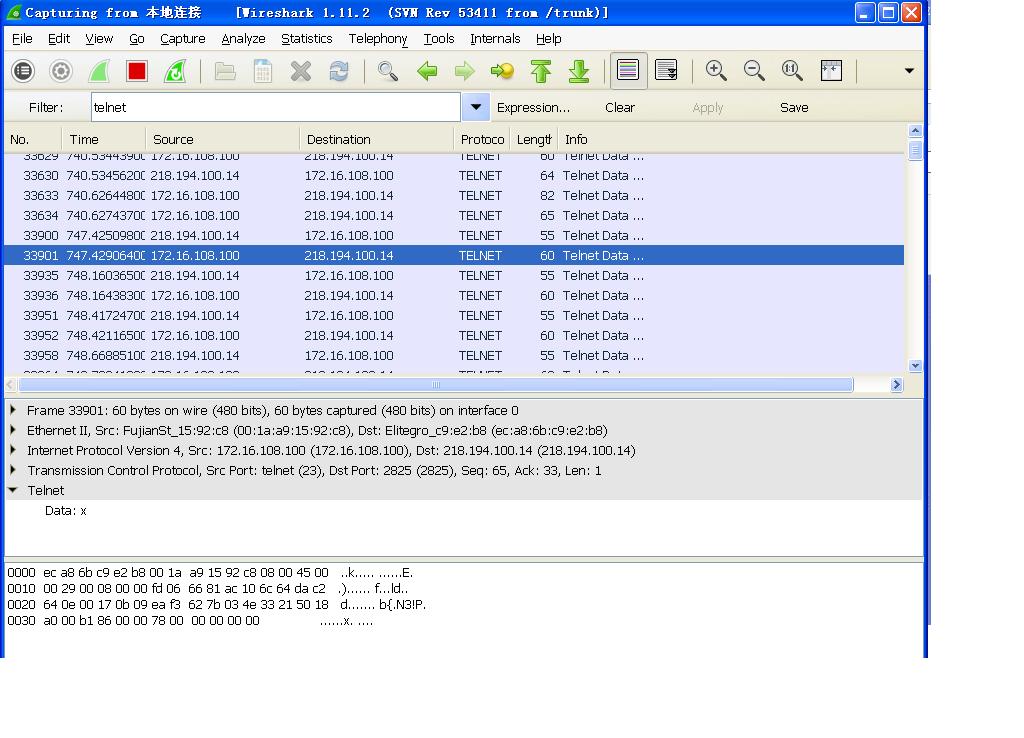Image resolution: width=1024 pixels, height=738 pixels.
Task: Open the filter history dropdown arrow
Action: pyautogui.click(x=476, y=107)
